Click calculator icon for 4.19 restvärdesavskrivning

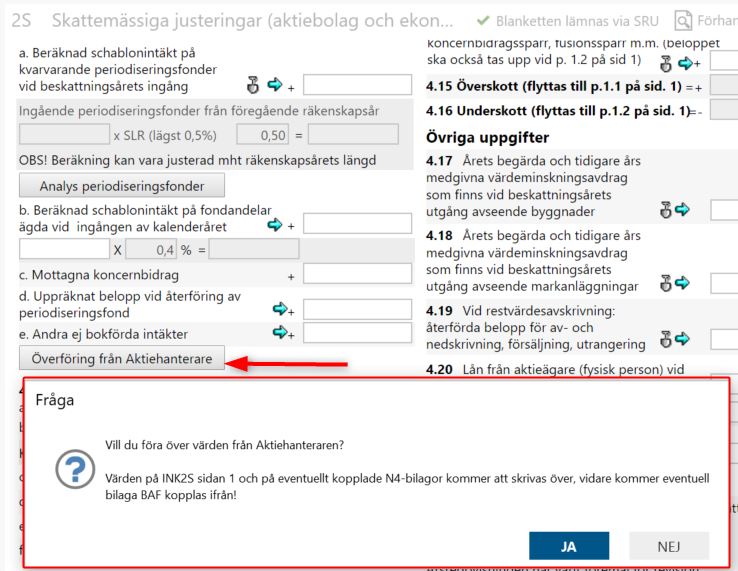(x=666, y=339)
